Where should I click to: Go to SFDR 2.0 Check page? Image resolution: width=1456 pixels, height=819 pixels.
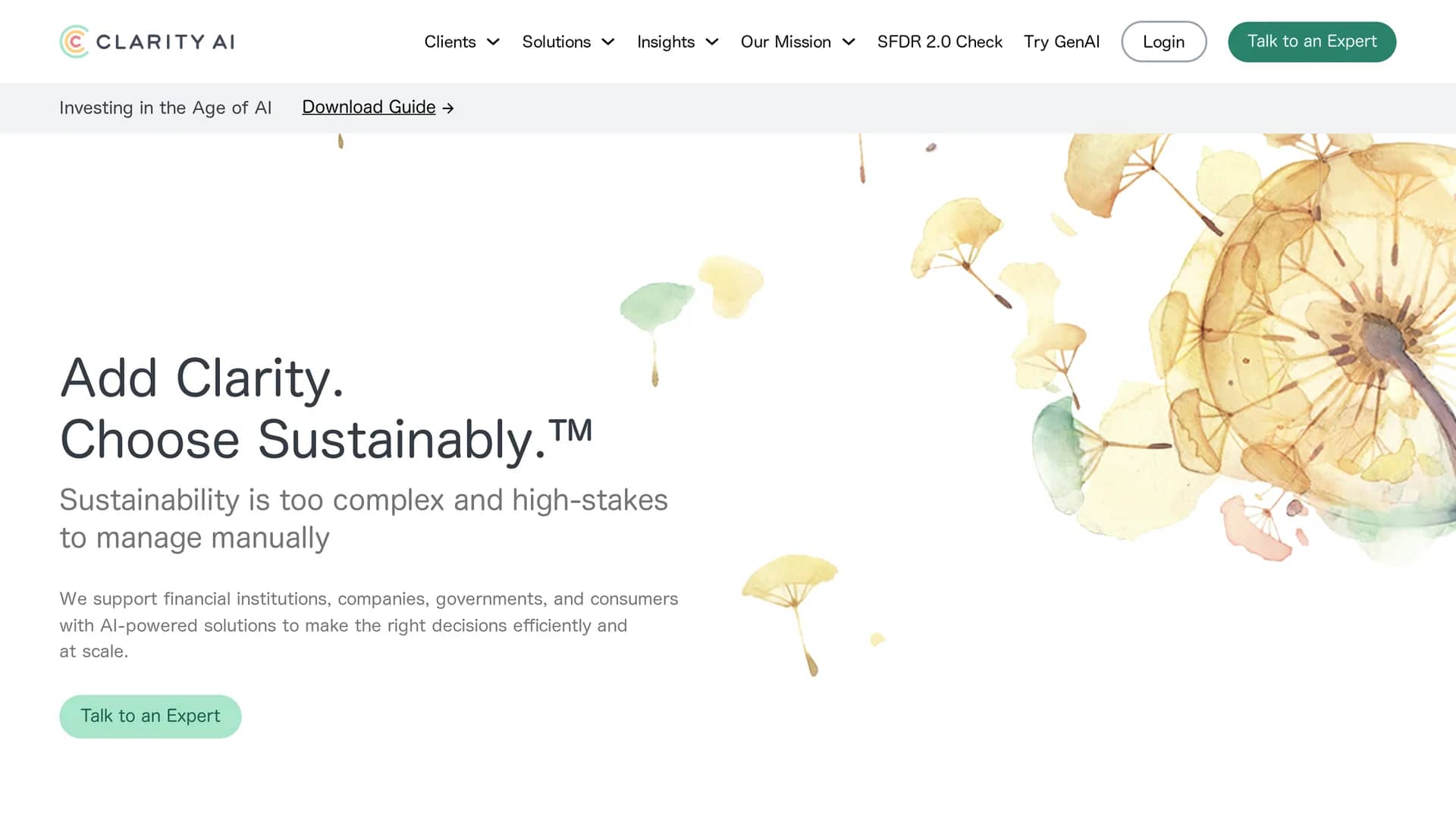pyautogui.click(x=940, y=42)
